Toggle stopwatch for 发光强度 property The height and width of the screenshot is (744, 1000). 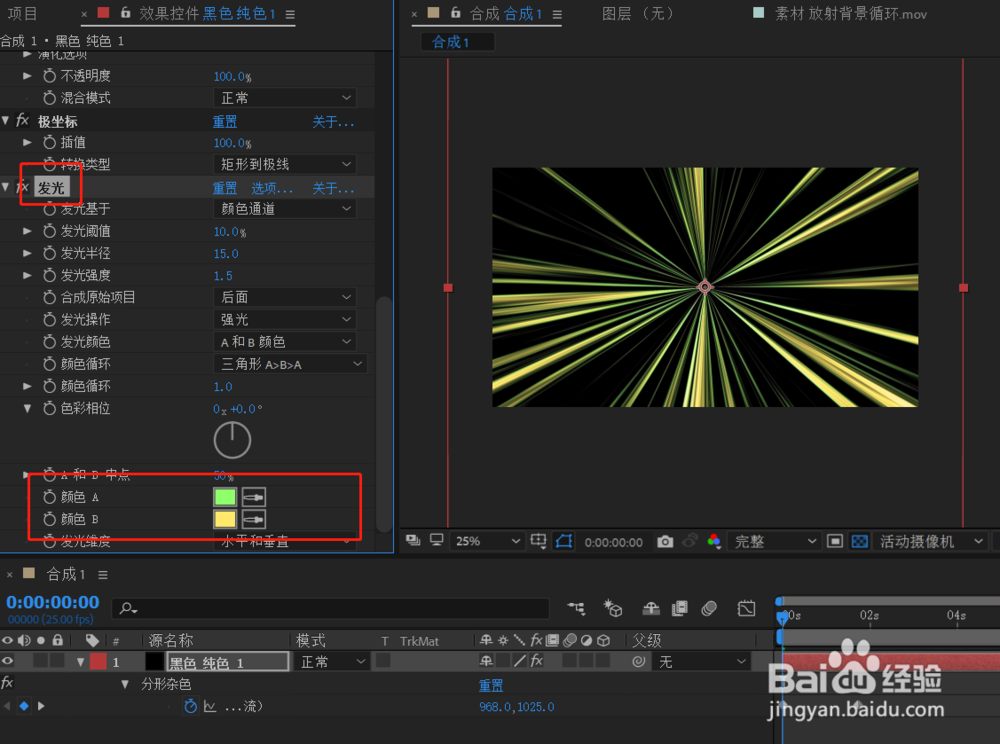click(49, 275)
